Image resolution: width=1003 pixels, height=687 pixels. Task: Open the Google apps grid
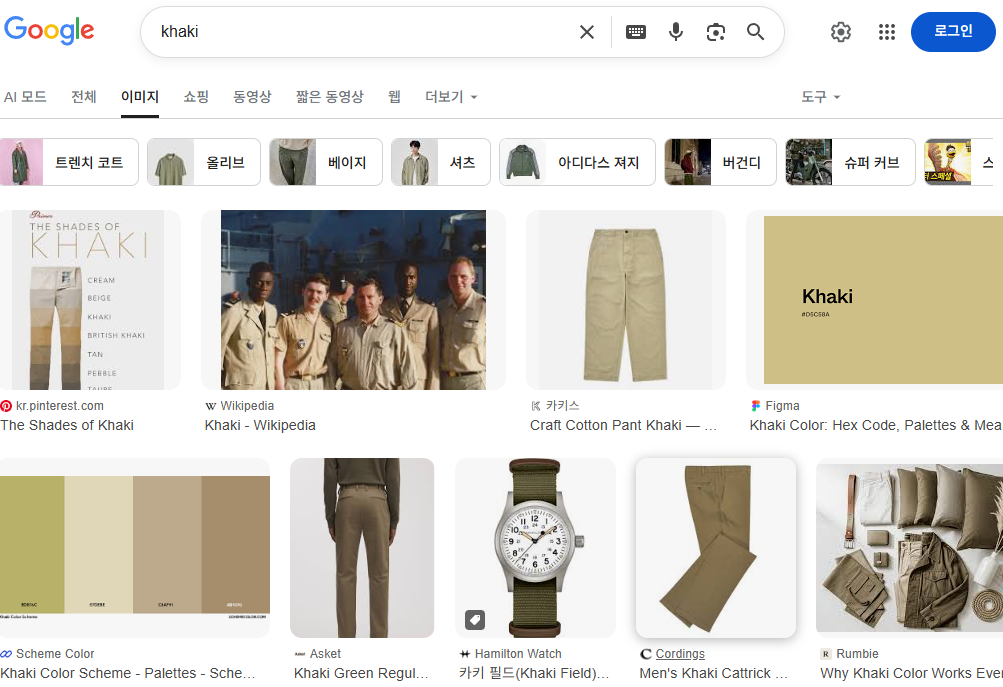point(887,32)
